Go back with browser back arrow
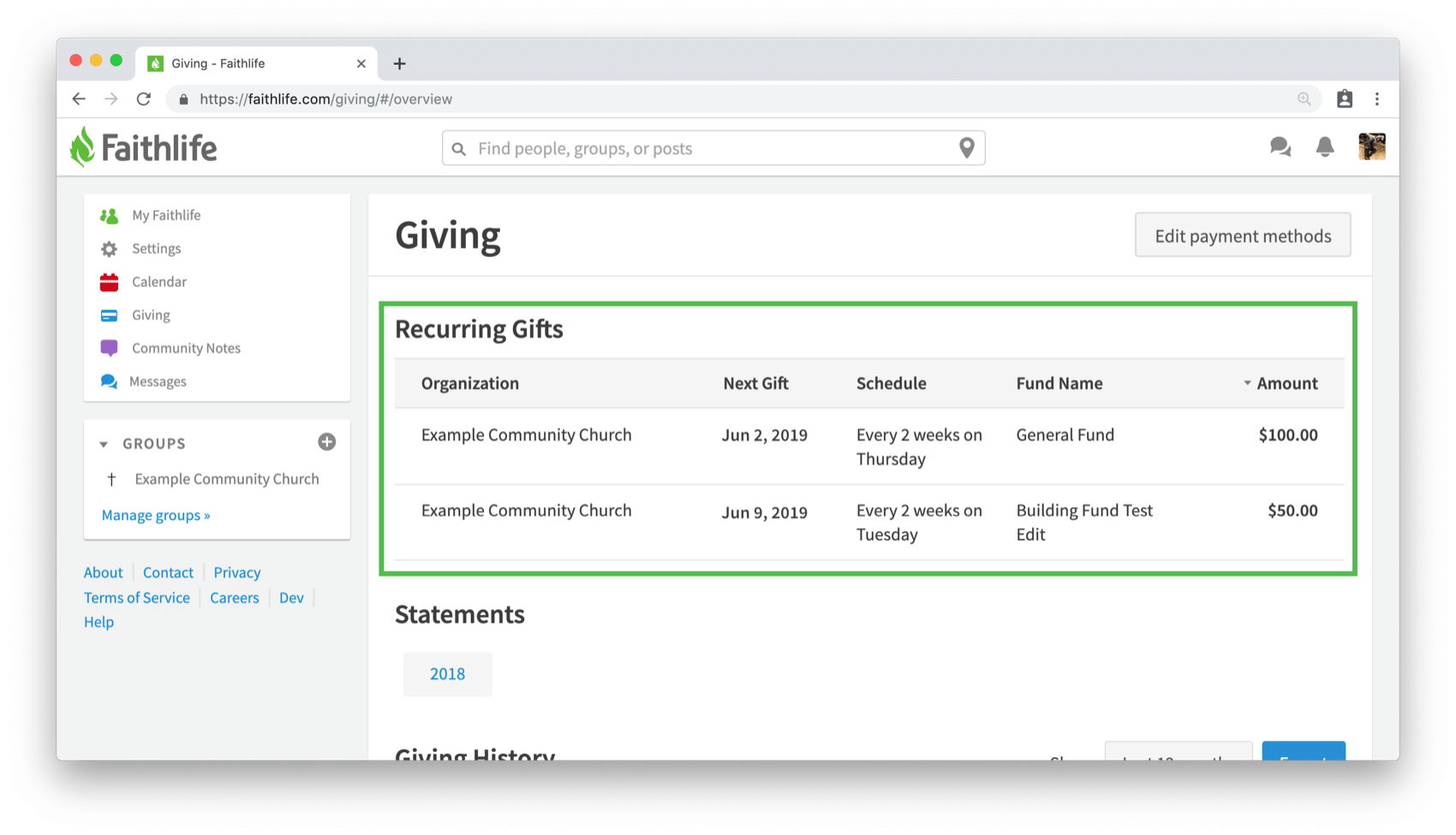This screenshot has height=835, width=1456. pos(79,99)
